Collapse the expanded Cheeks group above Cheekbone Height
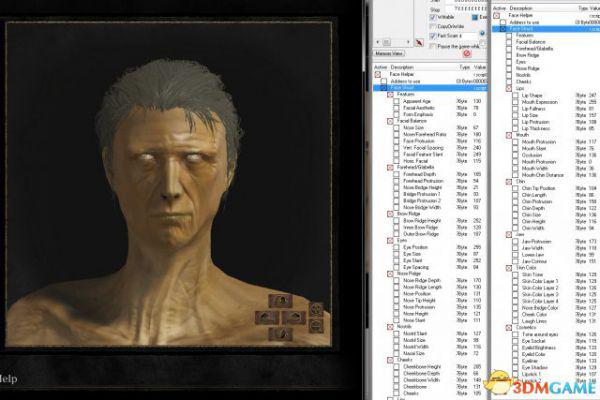The image size is (600, 400). 390,360
